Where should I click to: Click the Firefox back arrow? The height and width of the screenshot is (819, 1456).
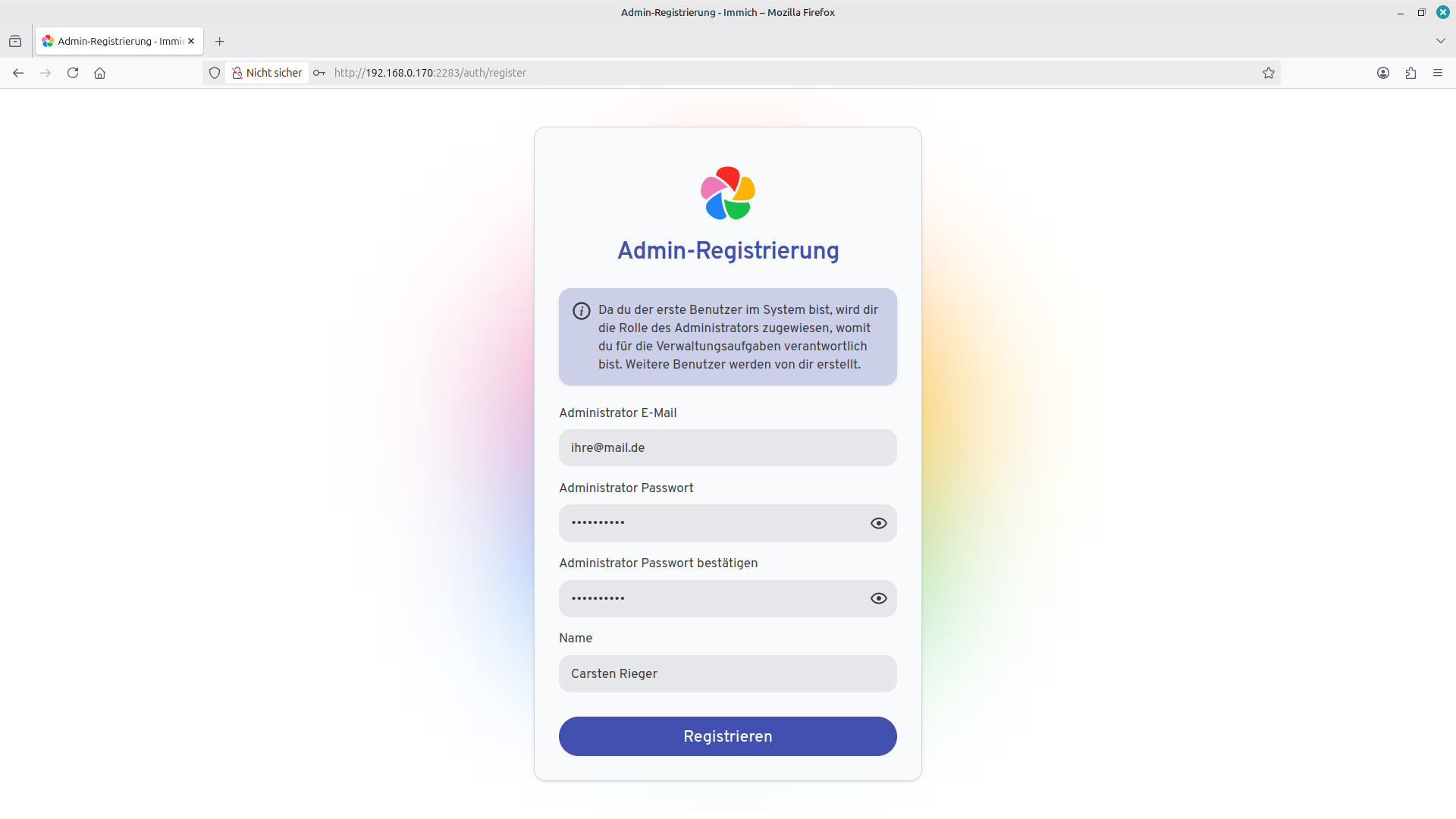(18, 73)
